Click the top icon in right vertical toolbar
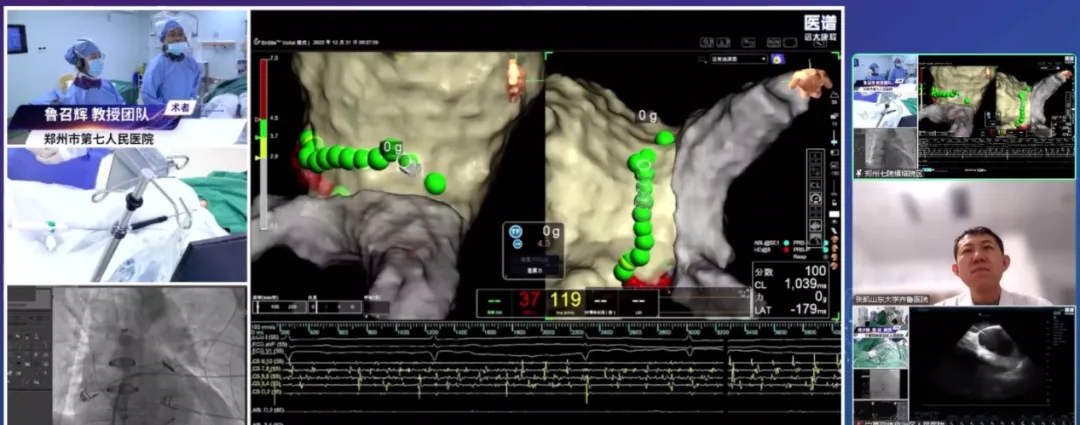 tap(815, 157)
